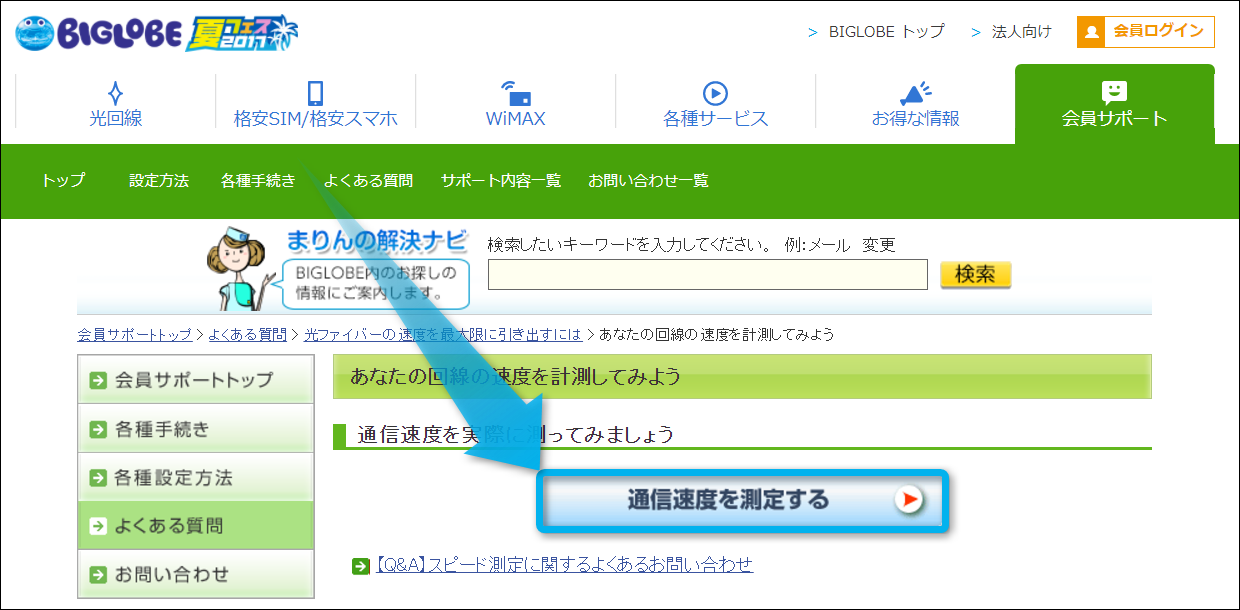Select 各種設定方法 in the sidebar
Viewport: 1240px width, 610px height.
(174, 478)
